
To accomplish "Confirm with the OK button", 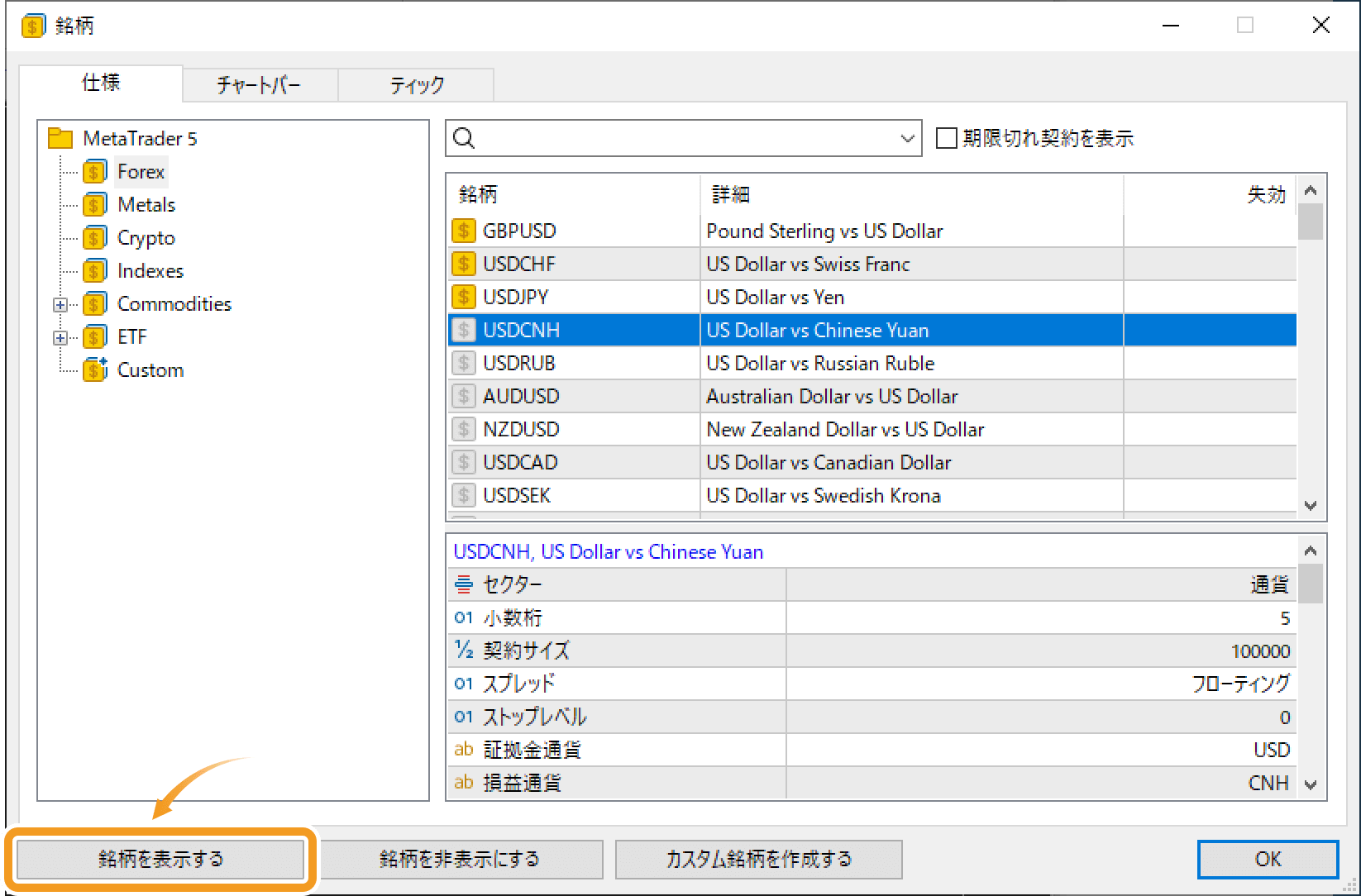I will point(1268,859).
